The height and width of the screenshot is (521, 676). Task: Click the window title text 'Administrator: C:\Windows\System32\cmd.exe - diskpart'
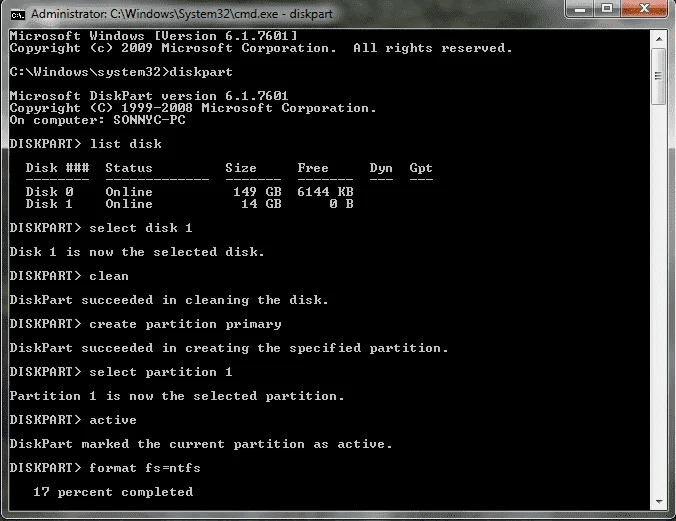pyautogui.click(x=182, y=14)
